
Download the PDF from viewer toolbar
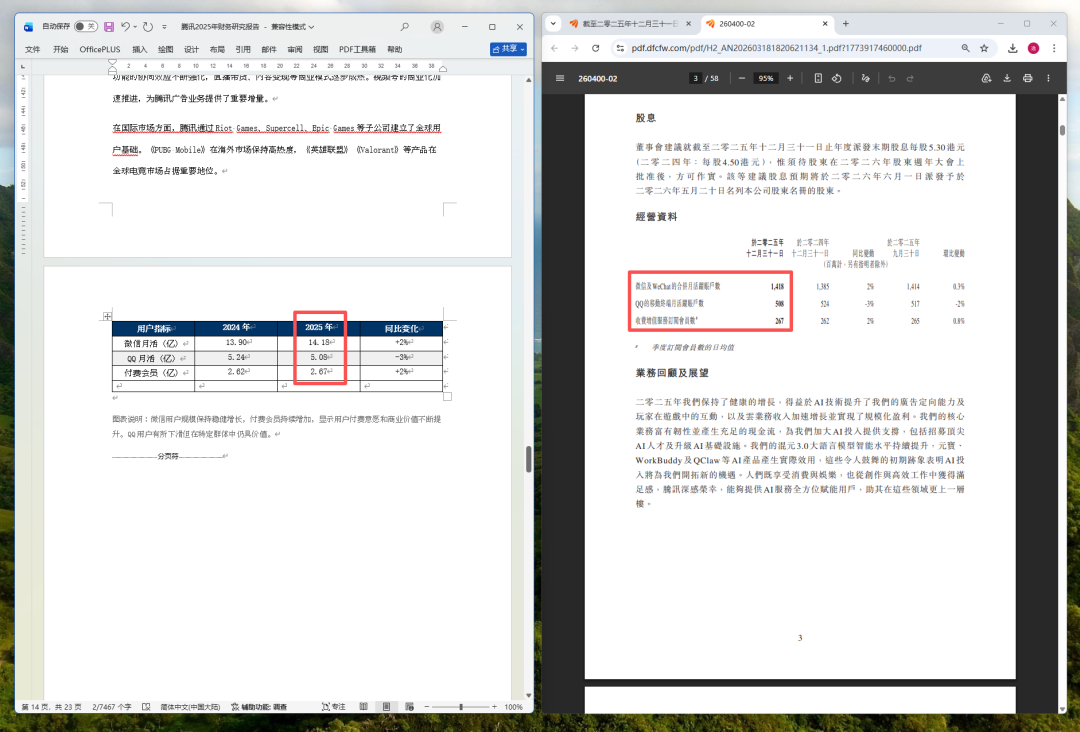coord(1007,79)
